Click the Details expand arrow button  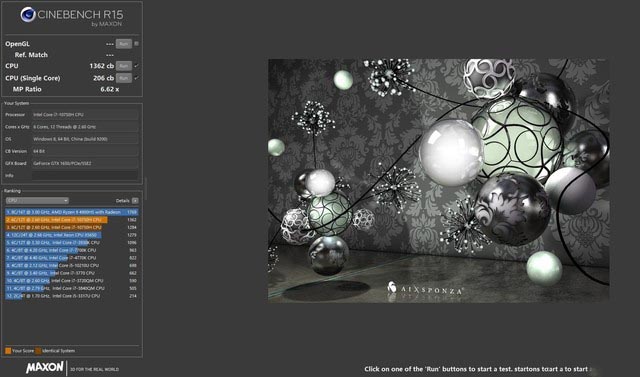pos(135,201)
